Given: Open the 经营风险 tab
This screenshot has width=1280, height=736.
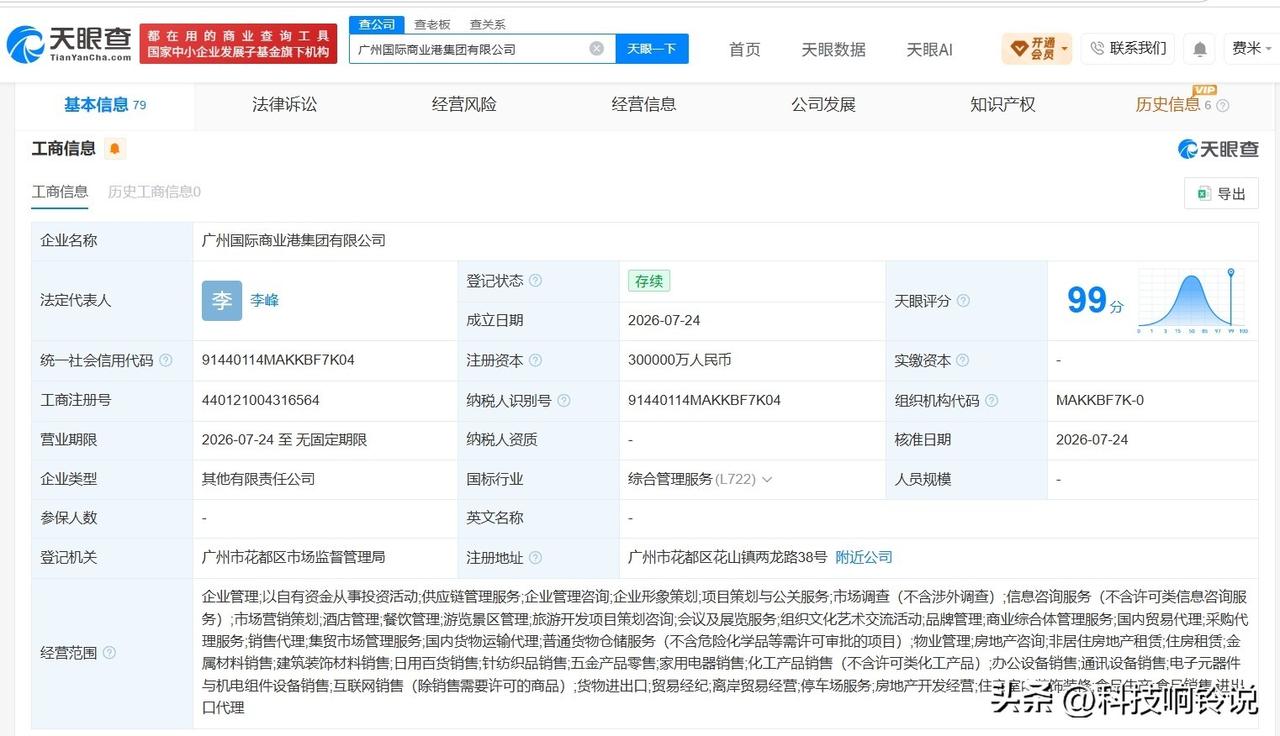Looking at the screenshot, I should pos(464,104).
